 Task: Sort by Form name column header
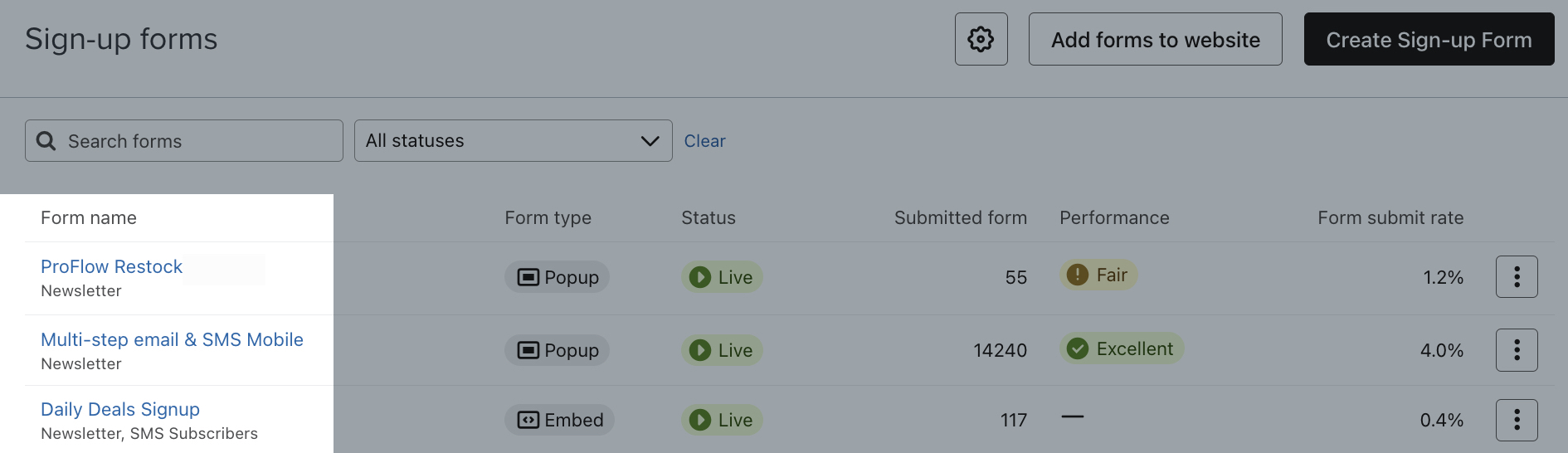[89, 218]
